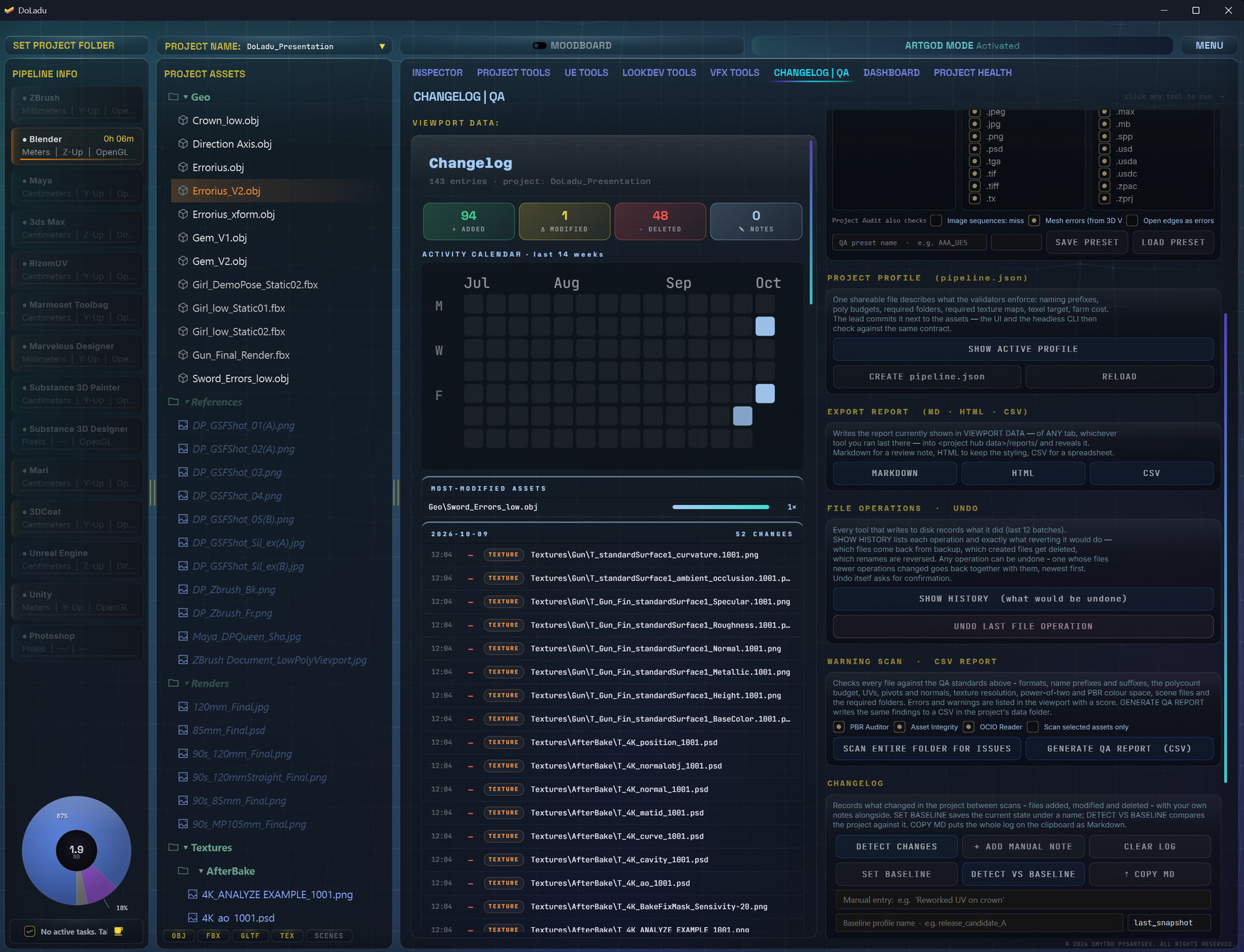Click the mesh icon beside Gun_Final_Render.fbx
1244x952 pixels.
tap(183, 355)
